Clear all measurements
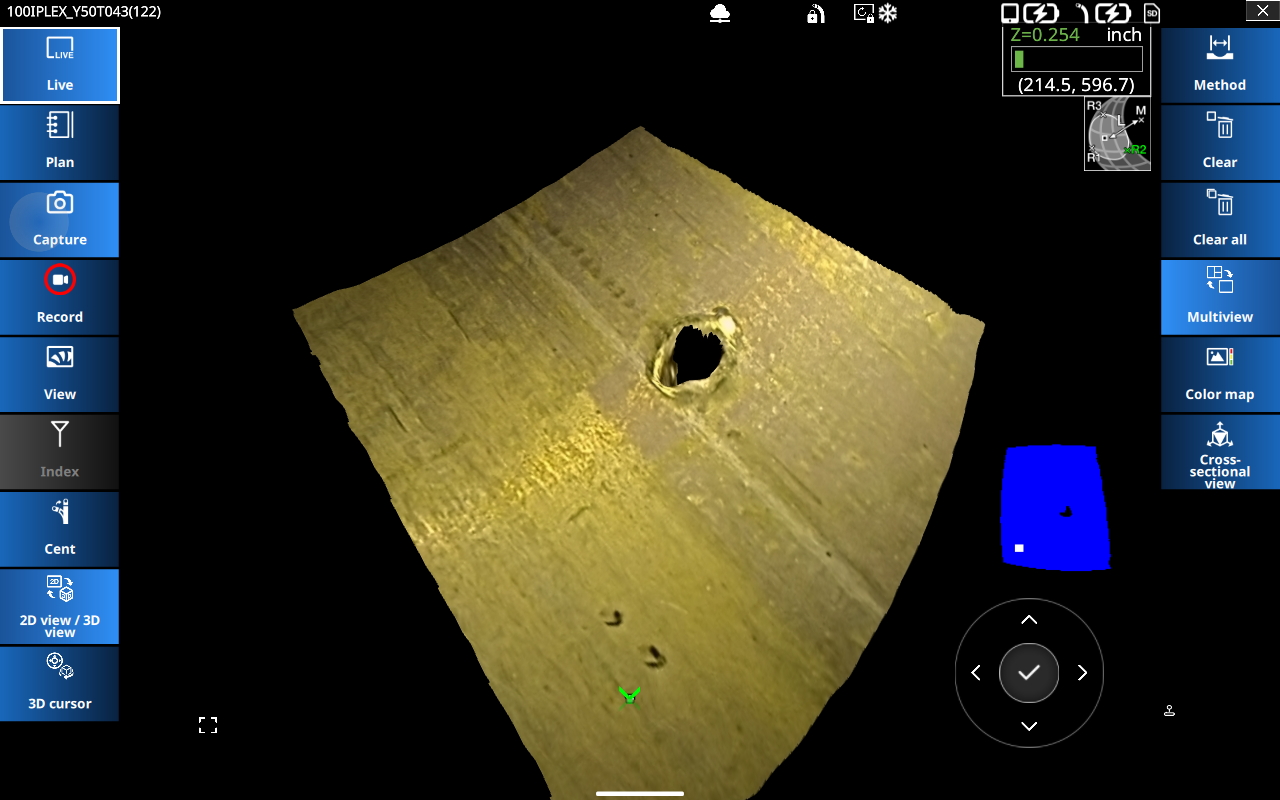This screenshot has height=800, width=1280. click(x=1219, y=219)
